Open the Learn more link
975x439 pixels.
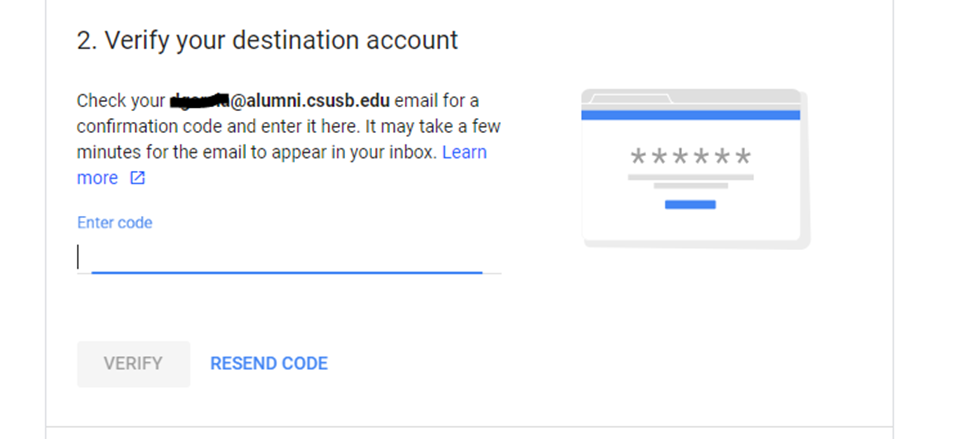click(x=464, y=153)
